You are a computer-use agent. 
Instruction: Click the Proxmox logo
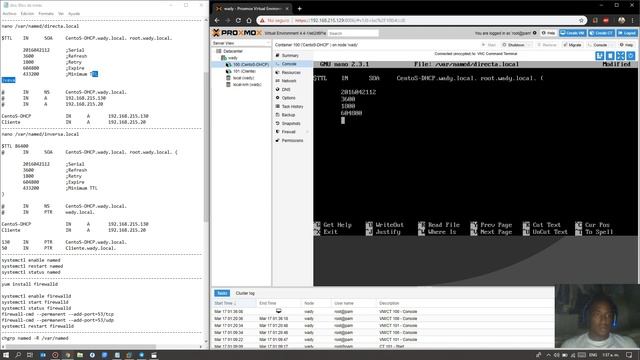point(237,33)
